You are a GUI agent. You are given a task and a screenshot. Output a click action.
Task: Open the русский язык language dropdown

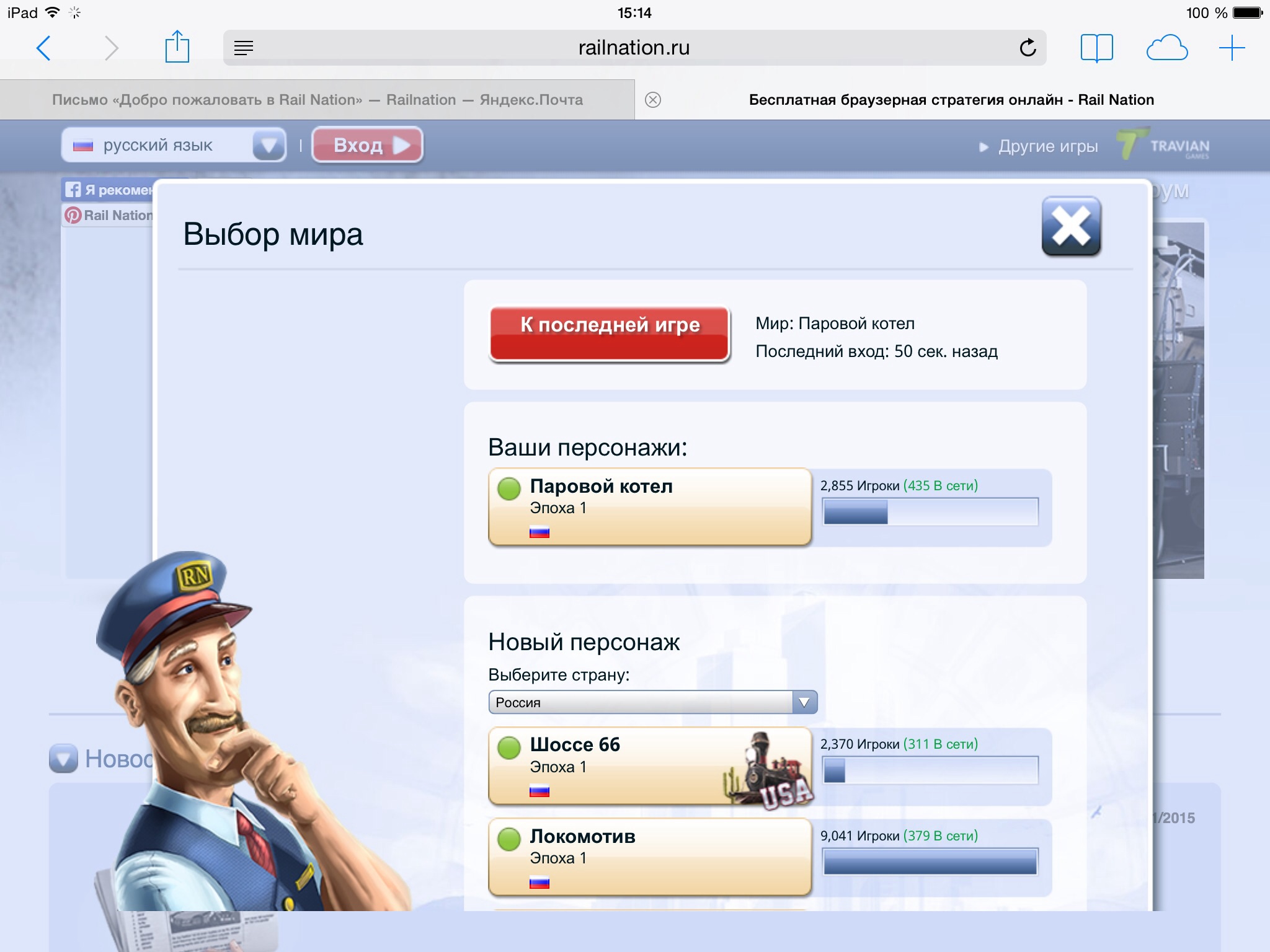click(269, 145)
